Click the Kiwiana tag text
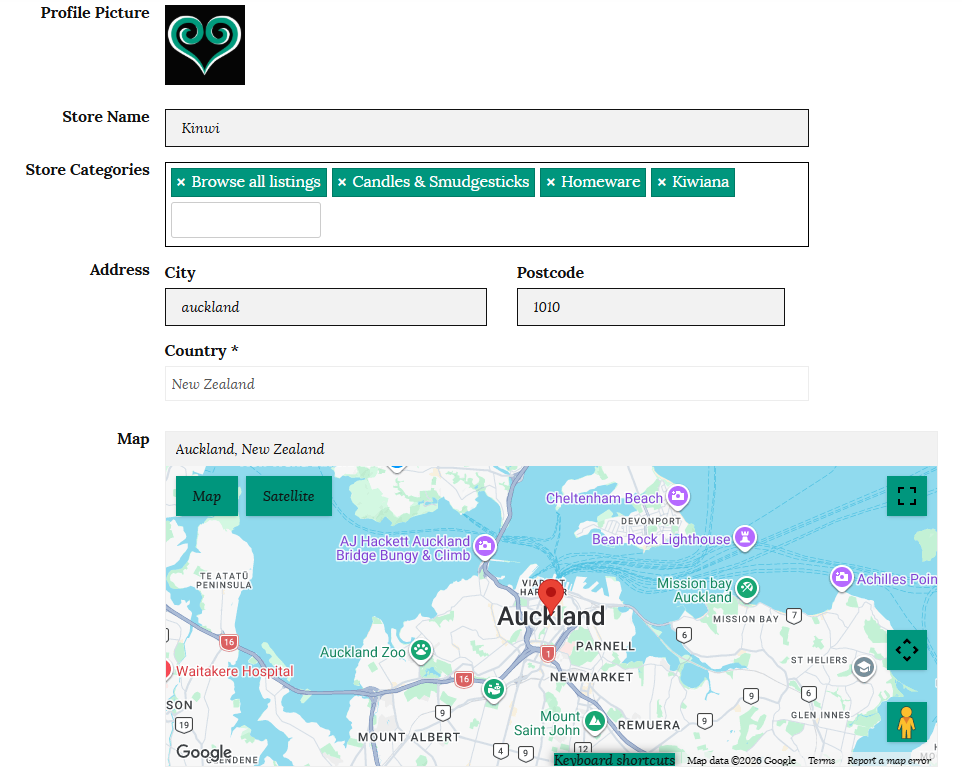Viewport: 962px width, 770px height. click(700, 182)
